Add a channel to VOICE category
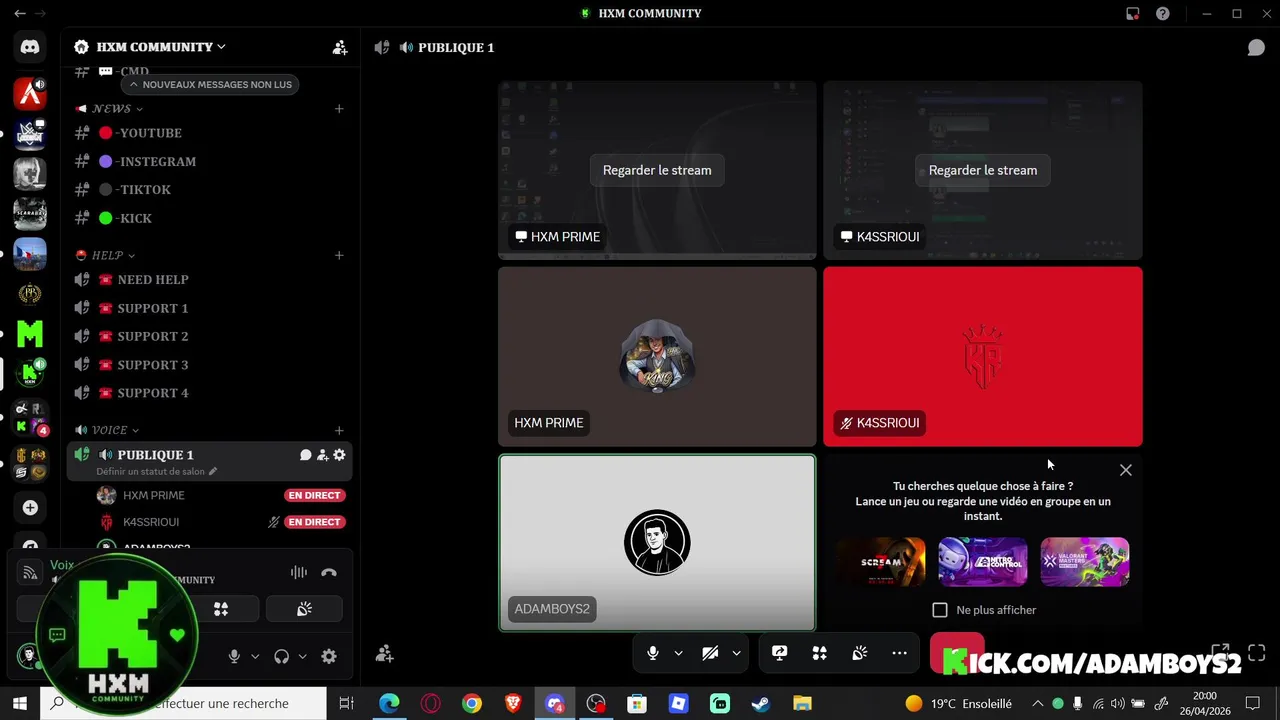Screen dimensions: 1280x720 coord(339,430)
